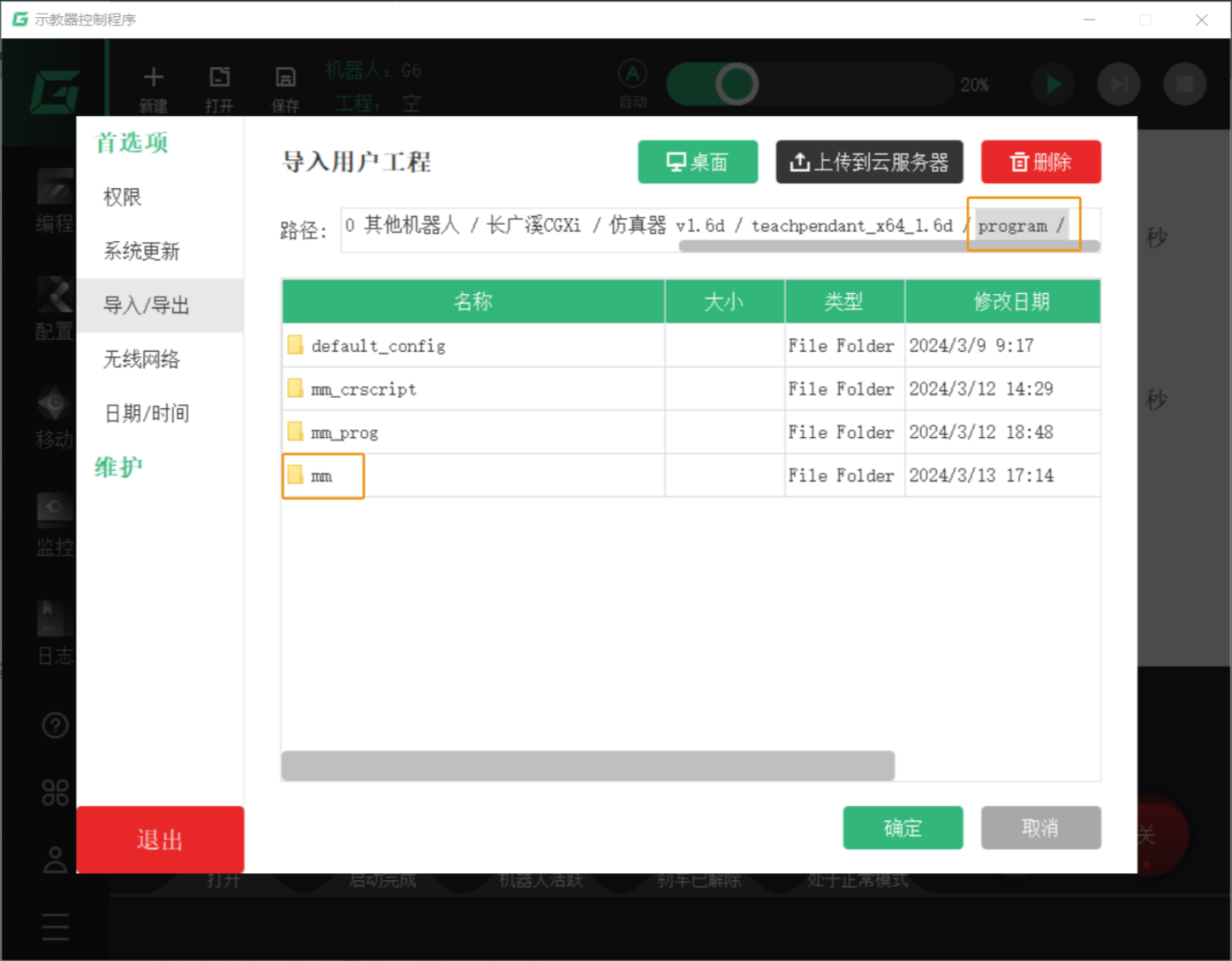
Task: Click the green 桌面 button
Action: point(698,162)
